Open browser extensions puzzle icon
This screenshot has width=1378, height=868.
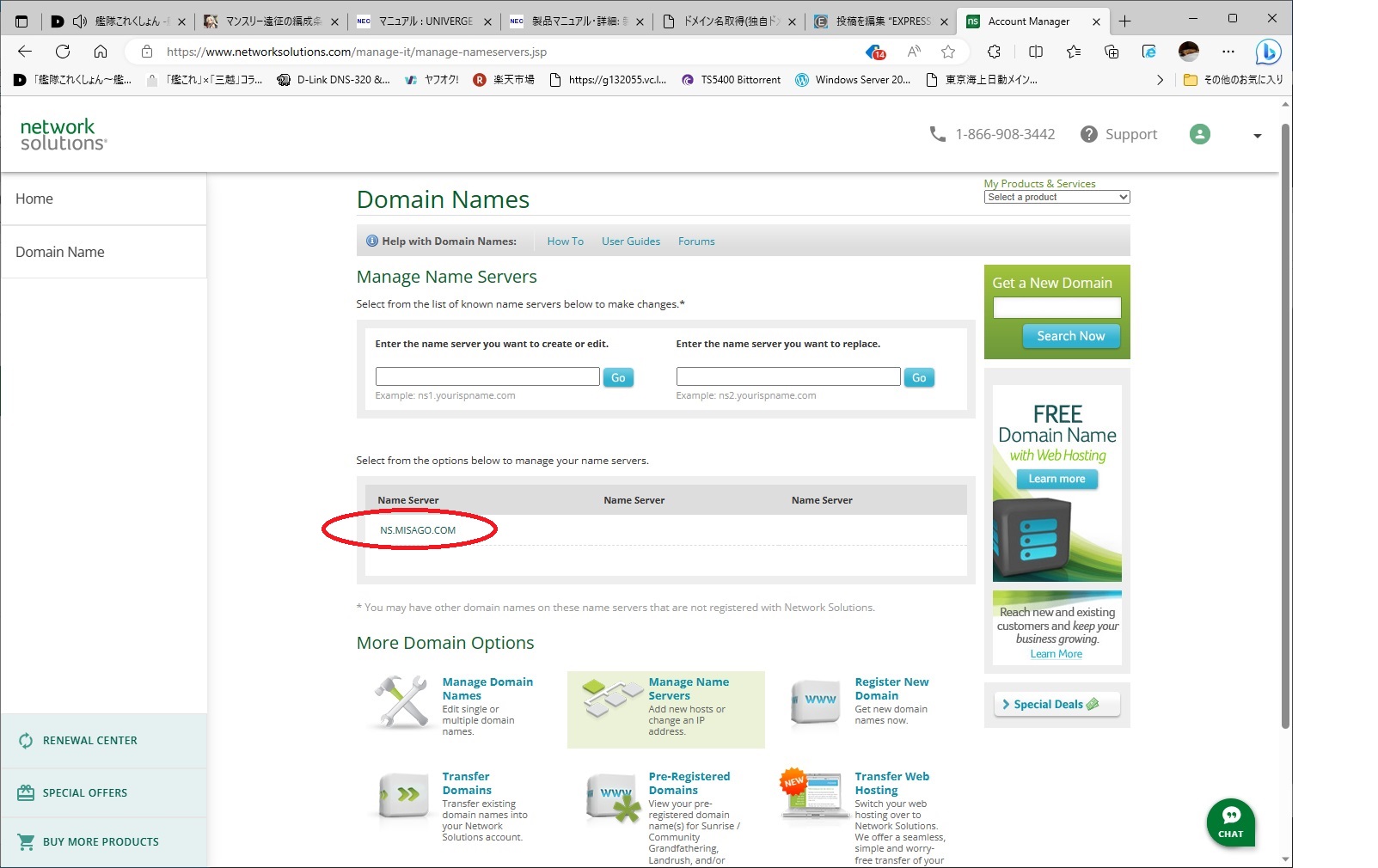995,52
